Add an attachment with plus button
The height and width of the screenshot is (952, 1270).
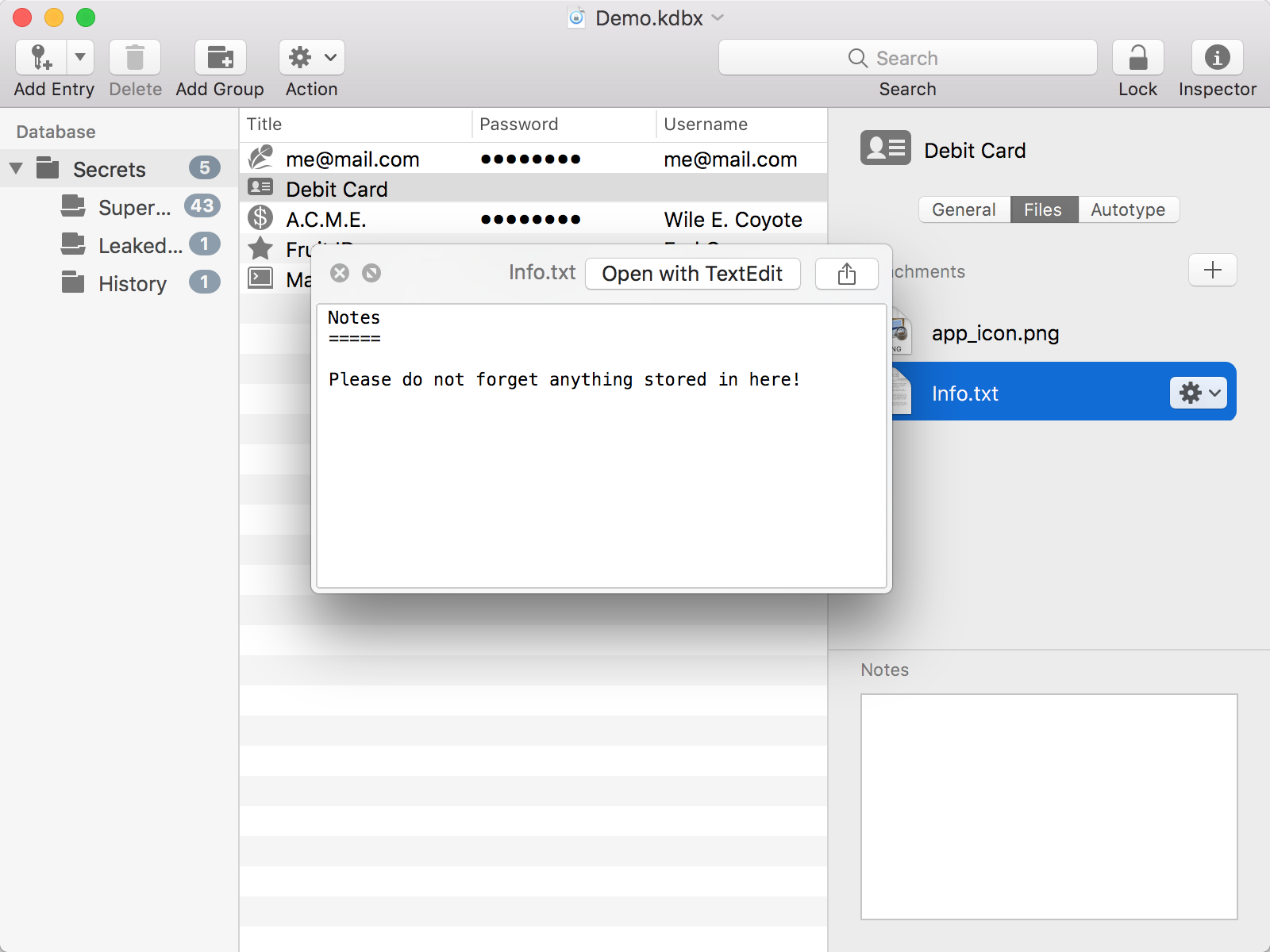(x=1212, y=271)
